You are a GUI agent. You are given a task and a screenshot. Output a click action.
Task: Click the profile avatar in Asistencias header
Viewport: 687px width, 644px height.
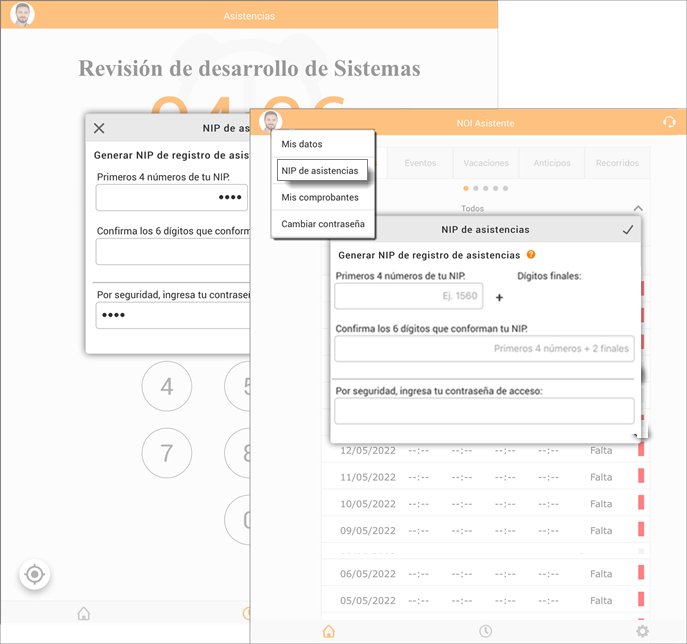click(x=22, y=15)
